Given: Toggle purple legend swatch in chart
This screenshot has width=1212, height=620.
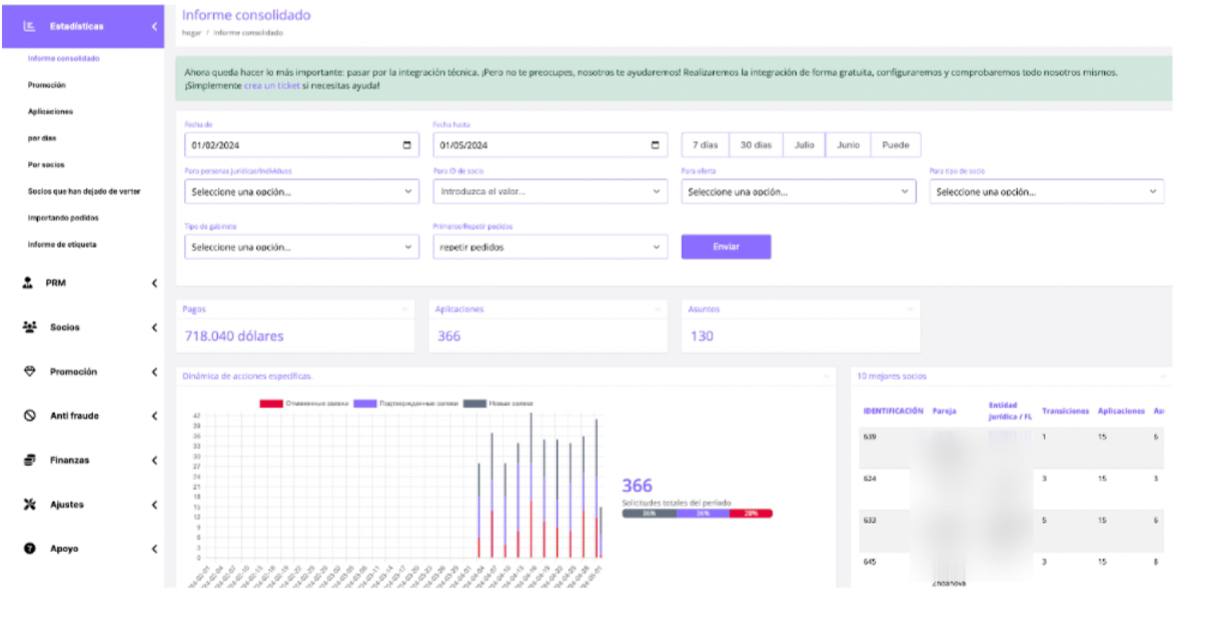Looking at the screenshot, I should coord(364,403).
